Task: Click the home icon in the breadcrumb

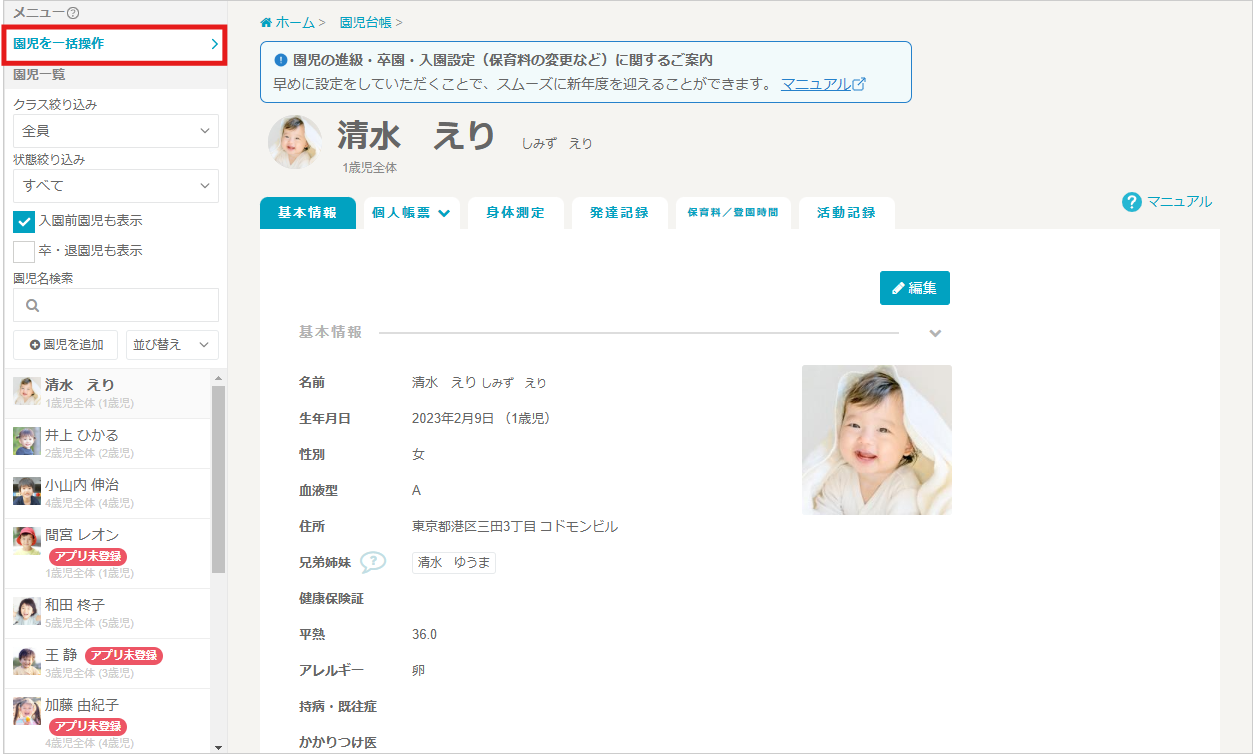Action: [x=265, y=20]
